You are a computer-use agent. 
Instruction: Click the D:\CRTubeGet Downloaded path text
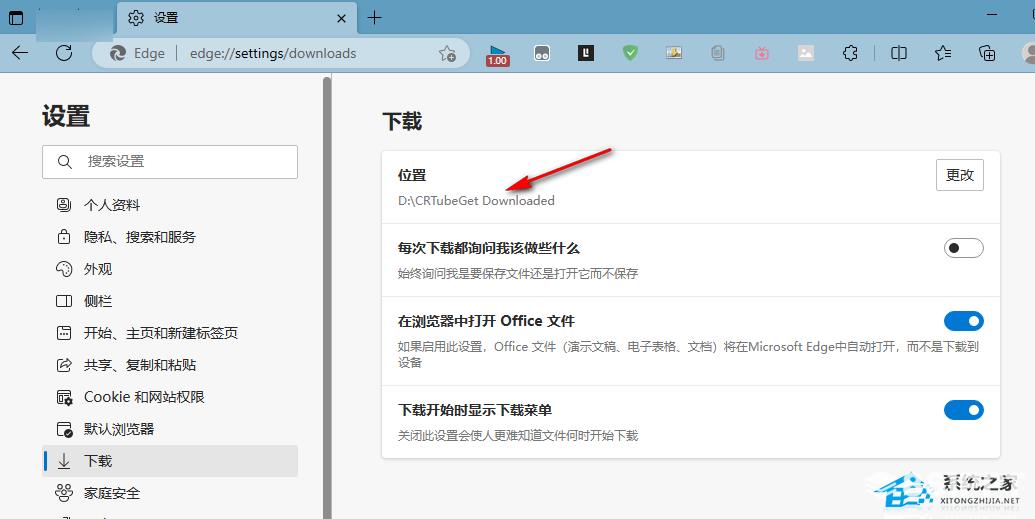476,201
